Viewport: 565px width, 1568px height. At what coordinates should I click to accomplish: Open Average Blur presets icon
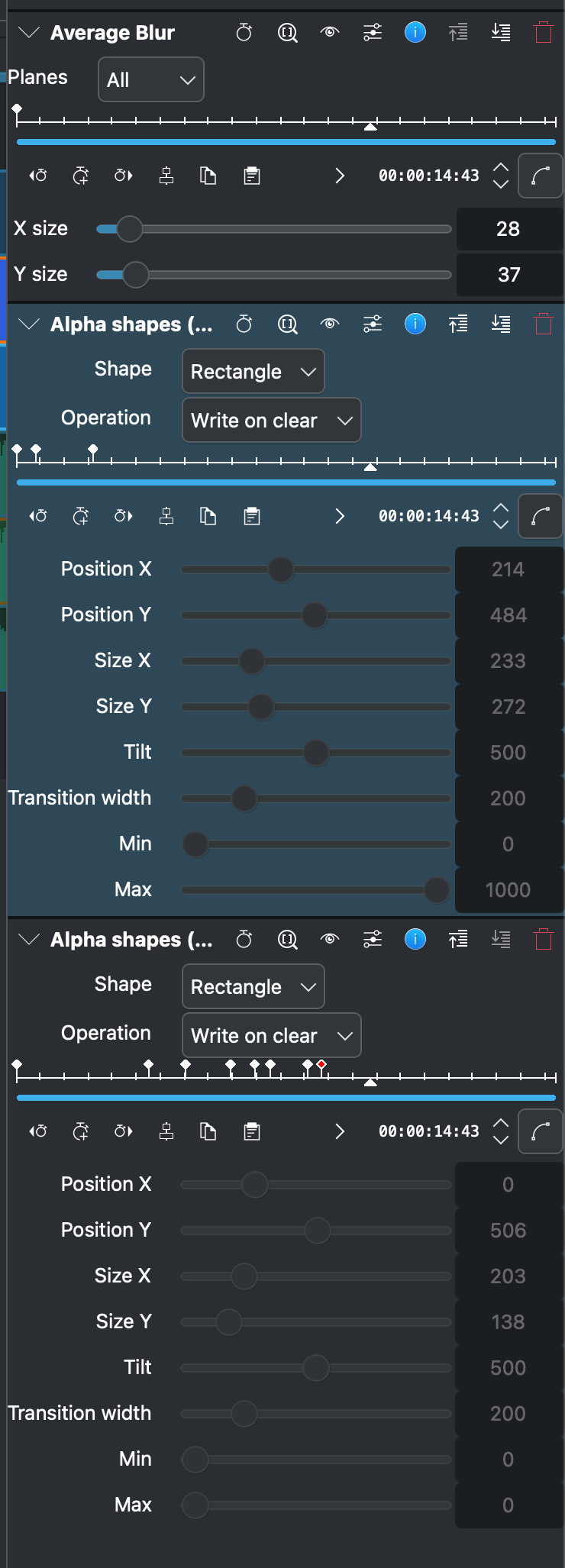[373, 32]
